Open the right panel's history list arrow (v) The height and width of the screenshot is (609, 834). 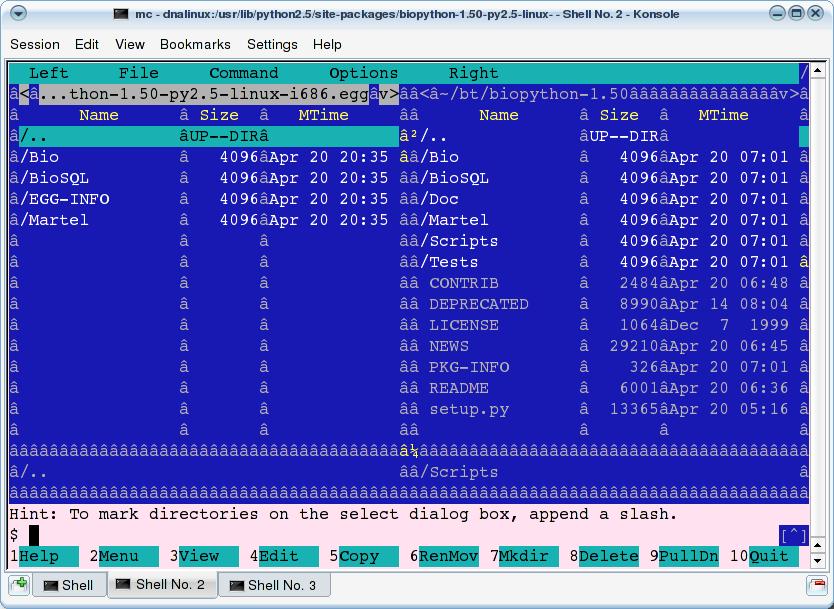(784, 94)
